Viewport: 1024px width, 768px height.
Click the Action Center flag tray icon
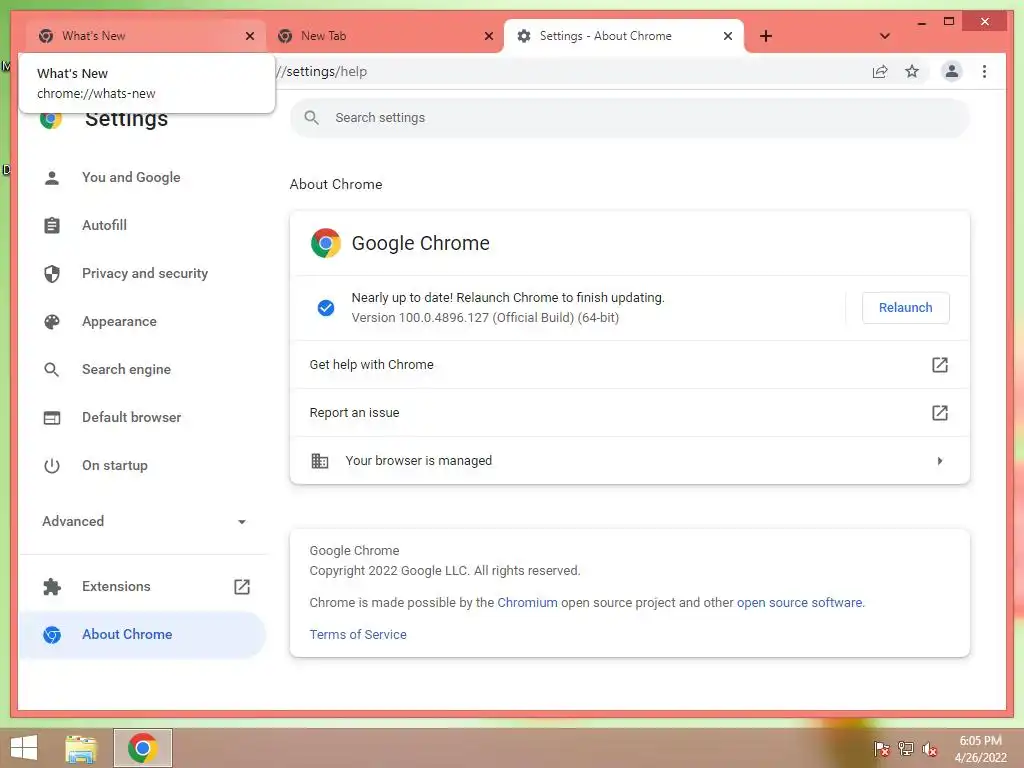click(x=882, y=748)
